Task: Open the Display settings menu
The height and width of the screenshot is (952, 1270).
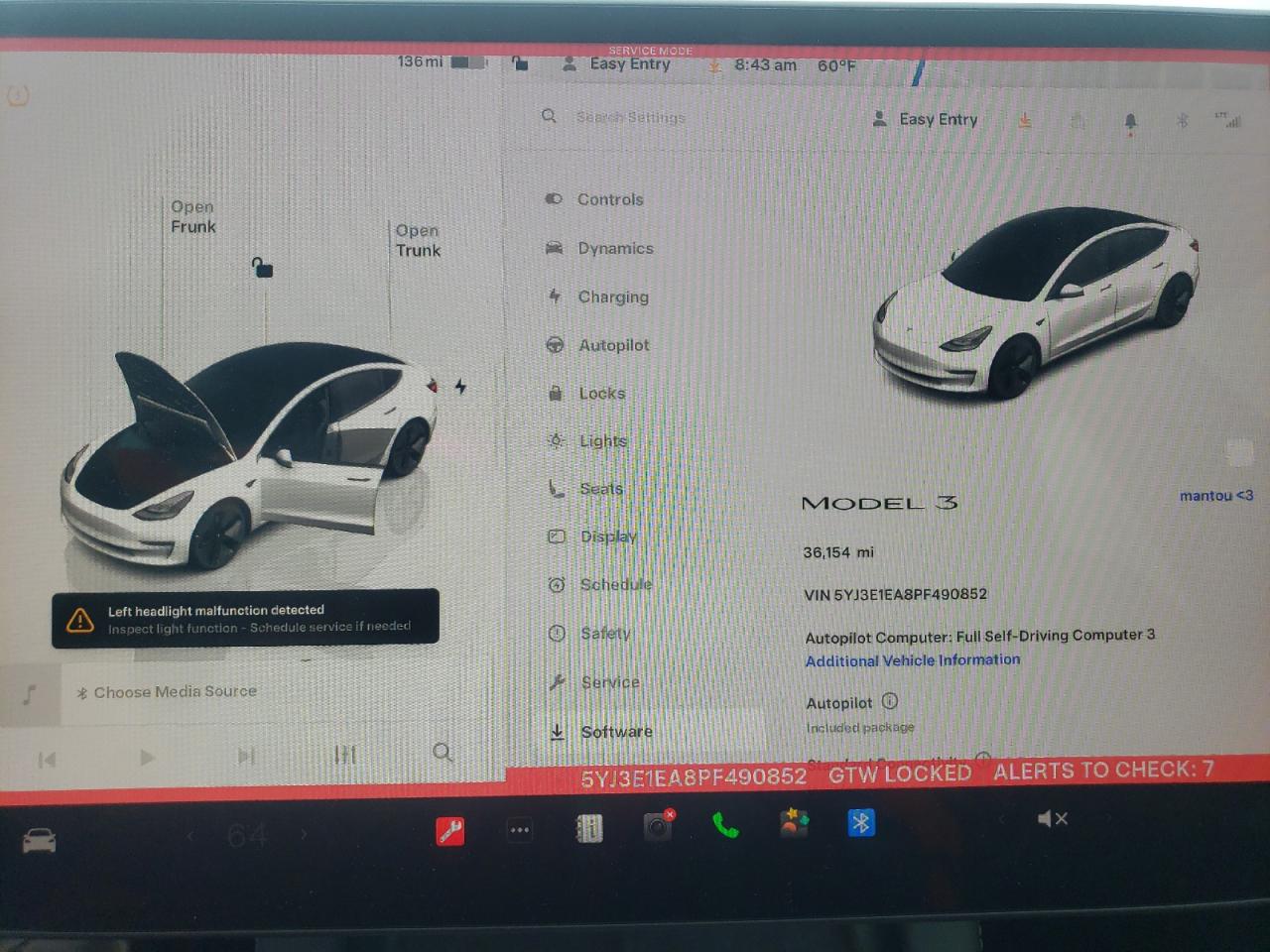Action: coord(592,536)
